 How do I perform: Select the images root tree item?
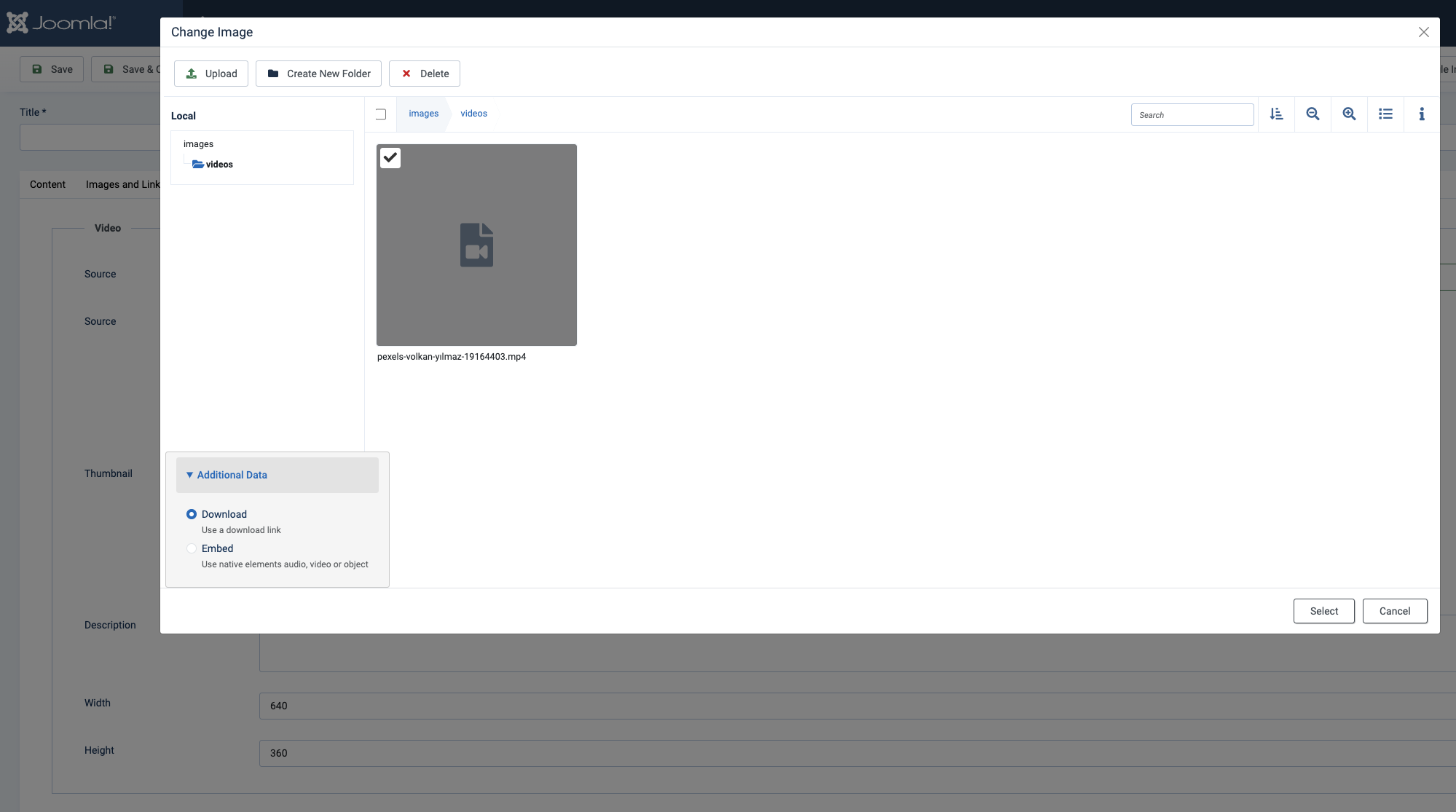tap(198, 144)
